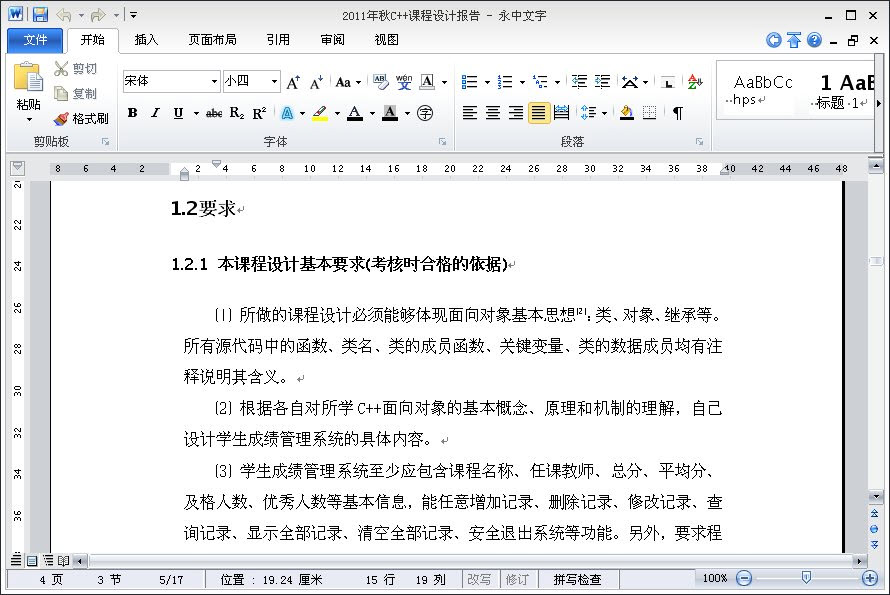
Task: Apply numbered list
Action: [x=505, y=82]
